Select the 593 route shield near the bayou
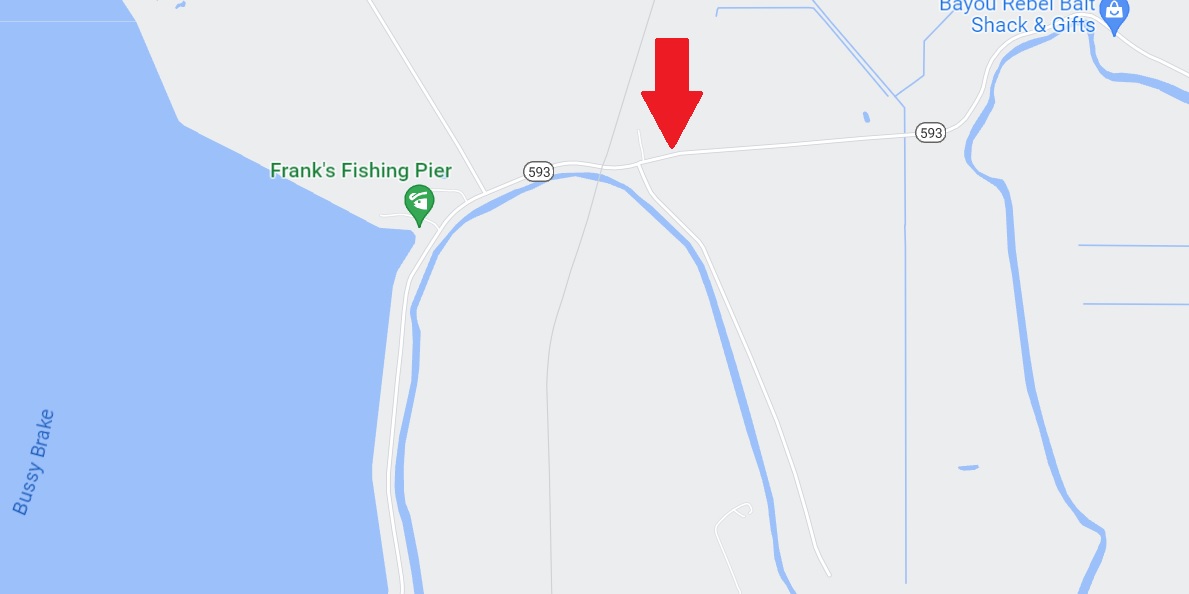The width and height of the screenshot is (1189, 594). pyautogui.click(x=930, y=133)
